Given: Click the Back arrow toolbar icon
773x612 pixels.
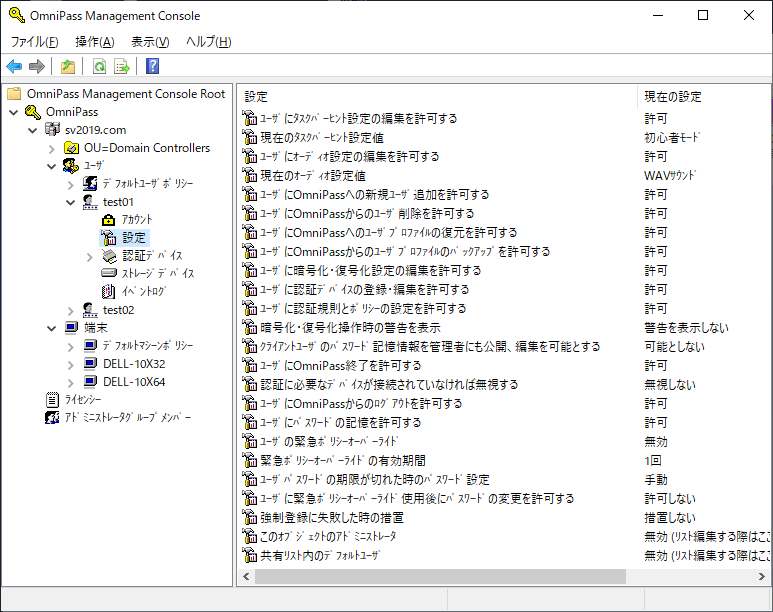Looking at the screenshot, I should click(14, 66).
